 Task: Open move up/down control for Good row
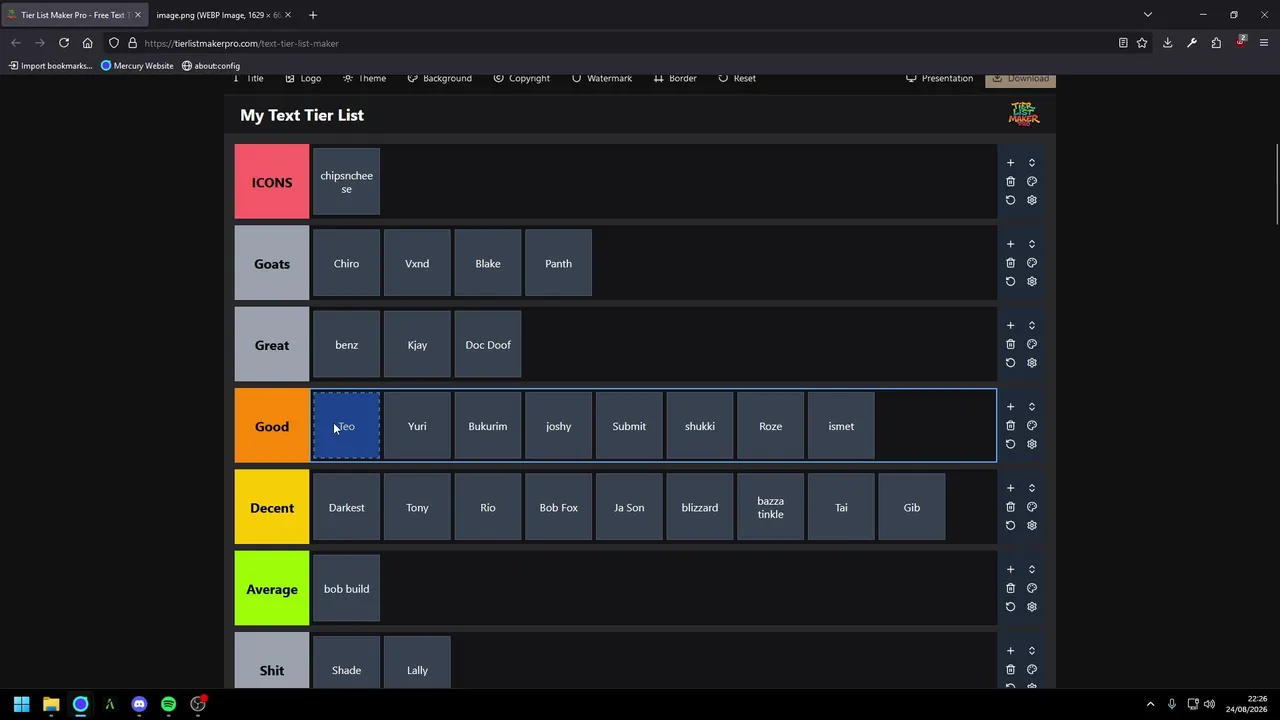pyautogui.click(x=1032, y=407)
